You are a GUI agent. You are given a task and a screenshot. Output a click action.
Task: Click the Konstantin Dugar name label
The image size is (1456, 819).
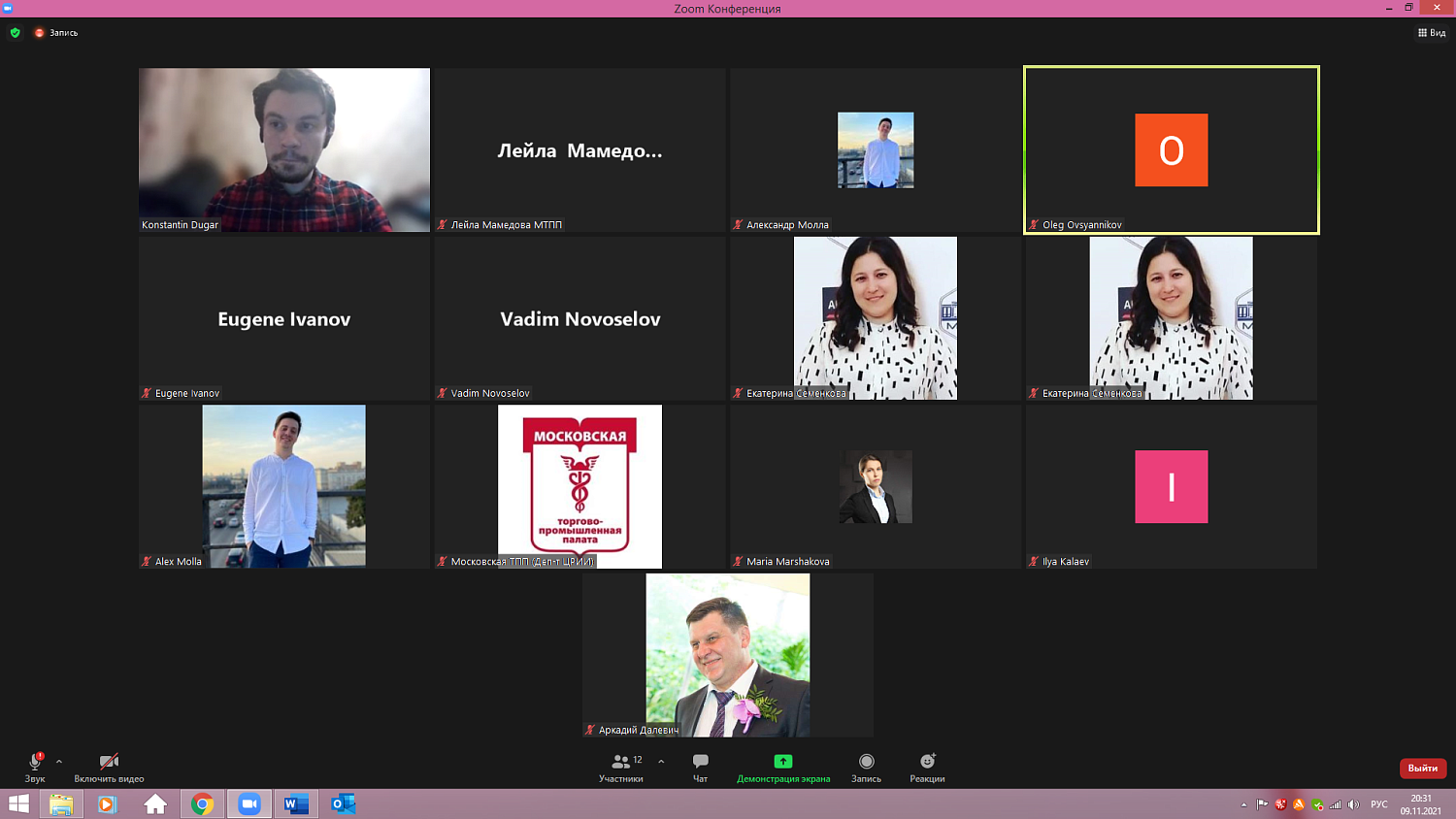(180, 224)
